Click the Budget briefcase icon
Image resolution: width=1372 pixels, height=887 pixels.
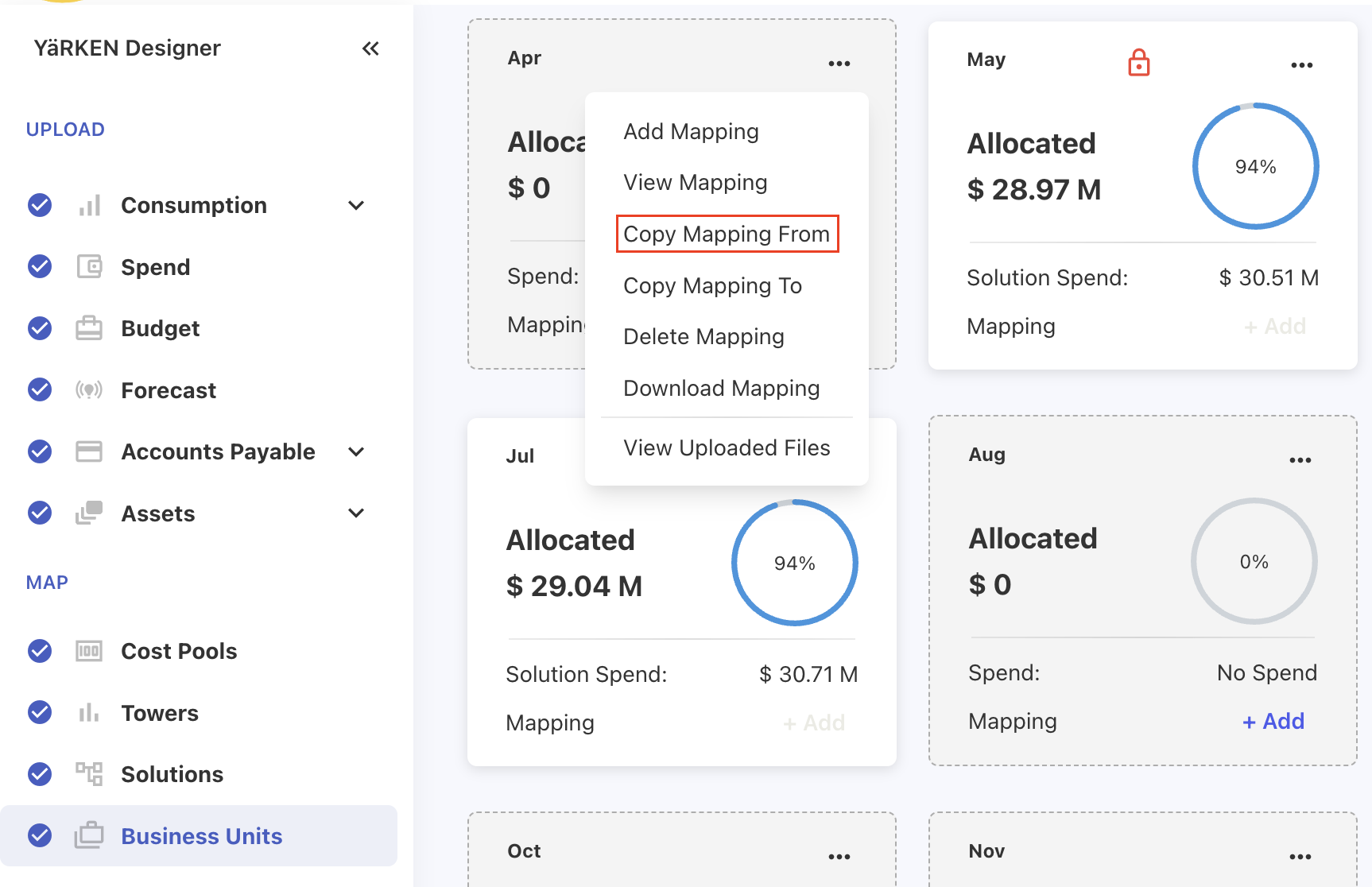[x=89, y=328]
